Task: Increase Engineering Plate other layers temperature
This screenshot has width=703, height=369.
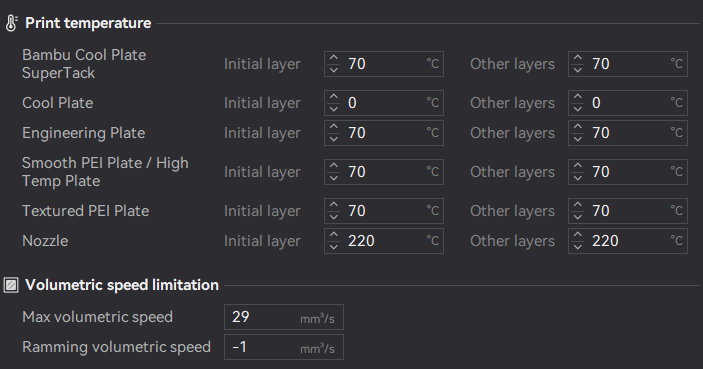Action: click(x=577, y=127)
